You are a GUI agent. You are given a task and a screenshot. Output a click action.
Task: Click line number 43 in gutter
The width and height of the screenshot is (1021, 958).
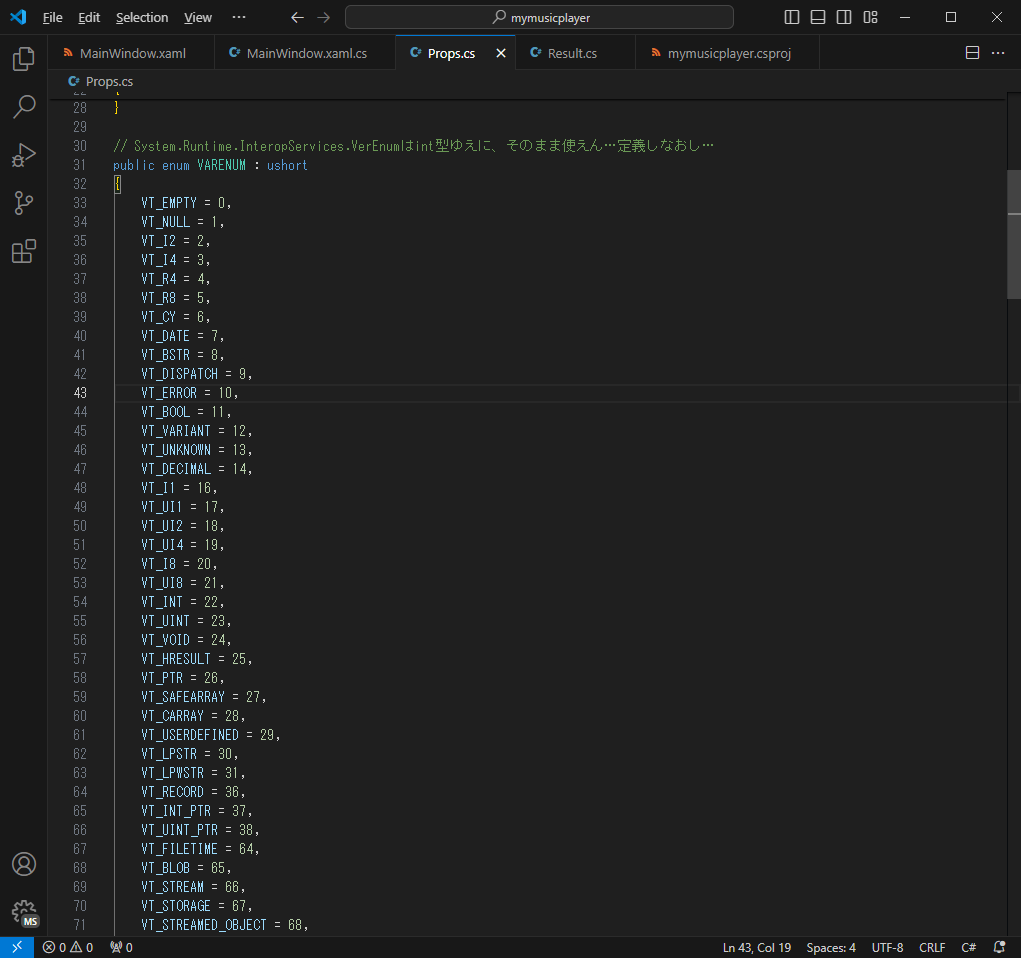[x=80, y=393]
